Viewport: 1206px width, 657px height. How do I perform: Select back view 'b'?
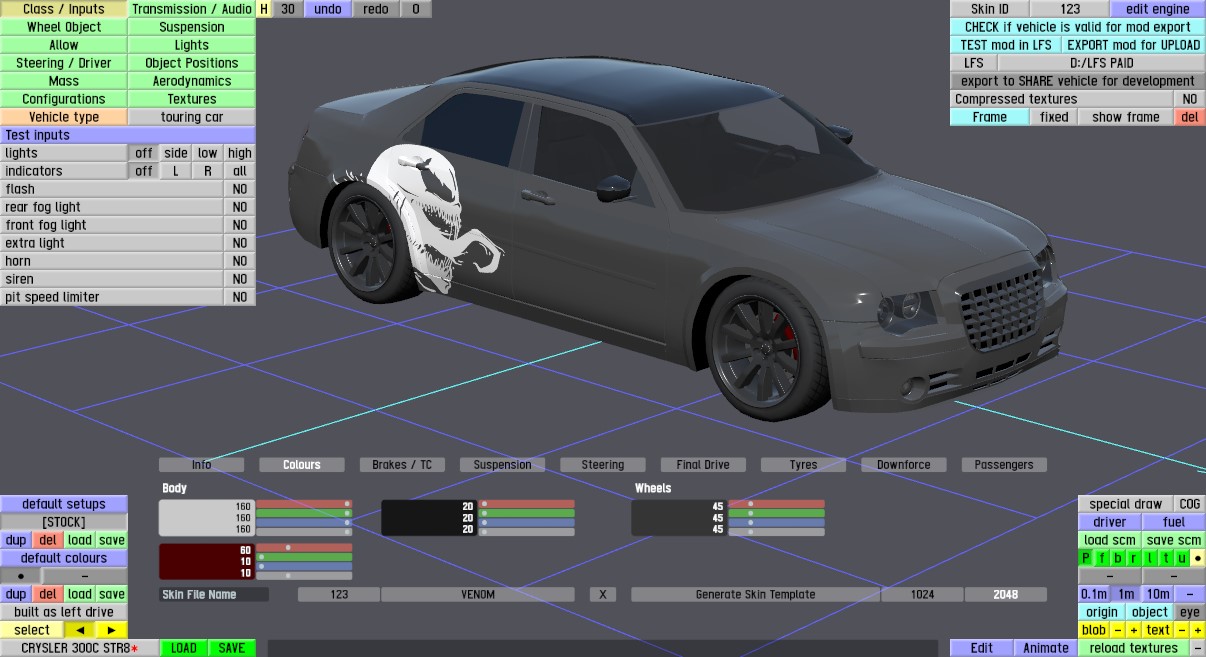(x=1117, y=558)
